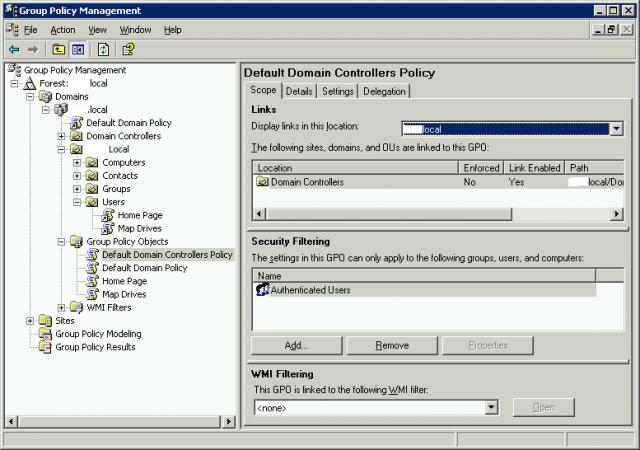The width and height of the screenshot is (640, 450).
Task: Expand the Contacts OU
Action: pyautogui.click(x=77, y=176)
